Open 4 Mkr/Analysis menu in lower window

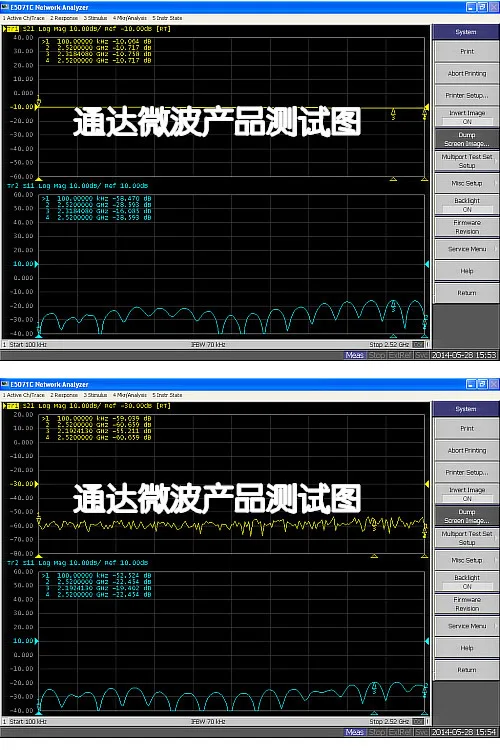130,395
